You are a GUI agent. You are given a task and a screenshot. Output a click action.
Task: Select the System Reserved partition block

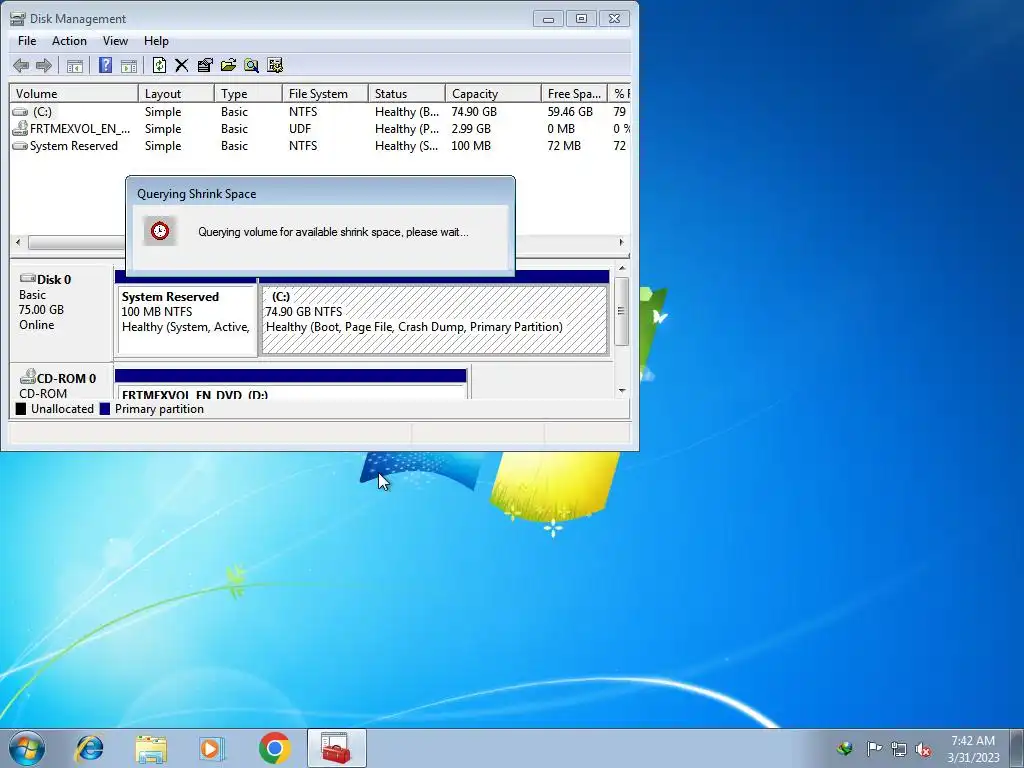pyautogui.click(x=187, y=320)
